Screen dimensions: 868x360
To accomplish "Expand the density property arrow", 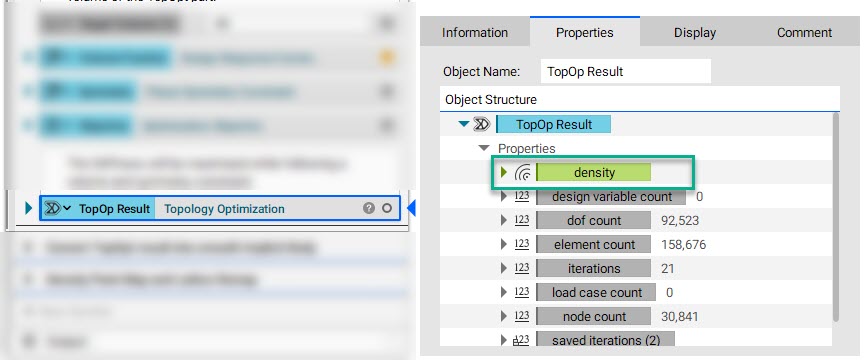I will coord(504,172).
